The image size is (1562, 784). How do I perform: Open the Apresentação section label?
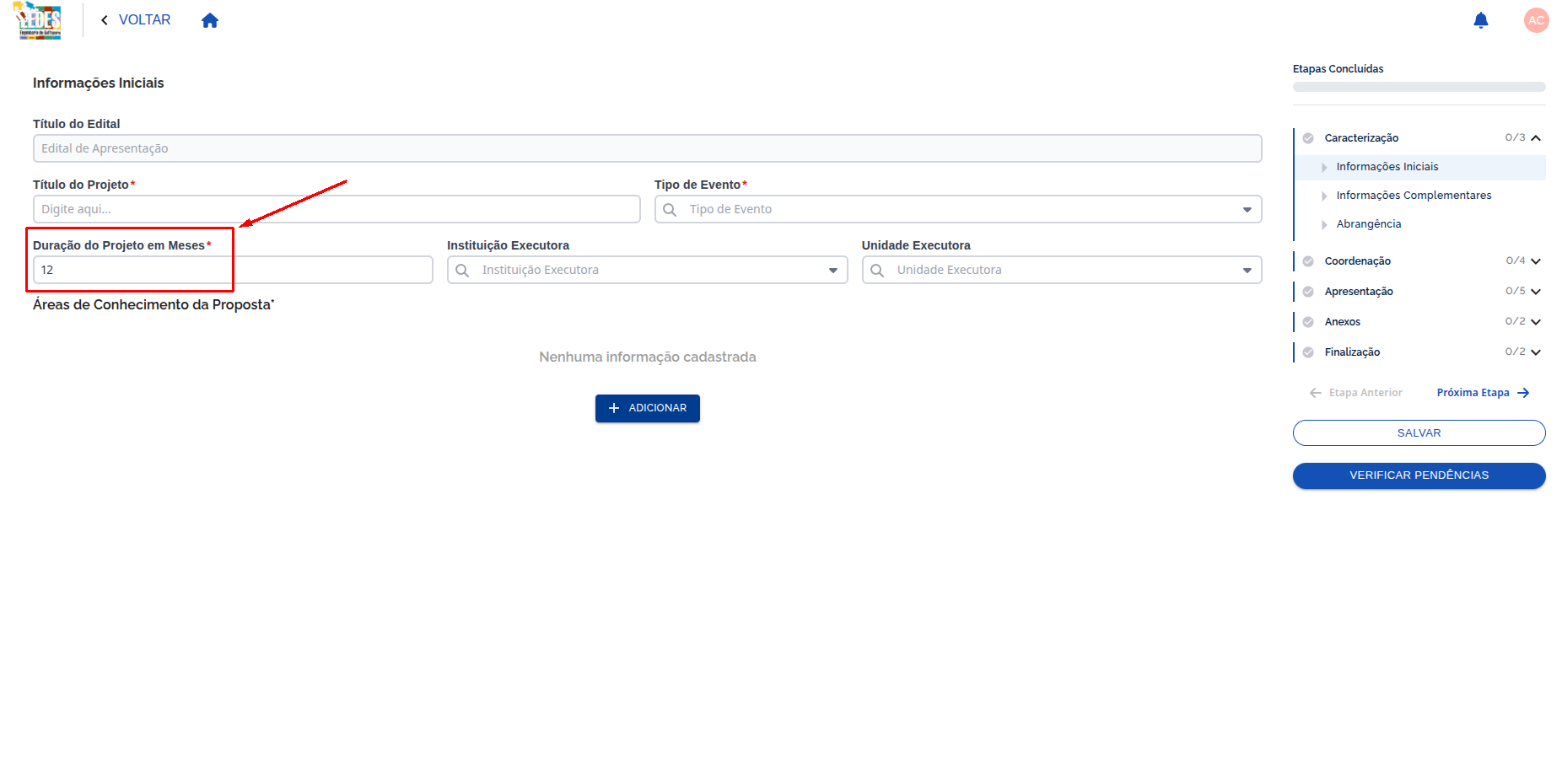click(x=1358, y=292)
